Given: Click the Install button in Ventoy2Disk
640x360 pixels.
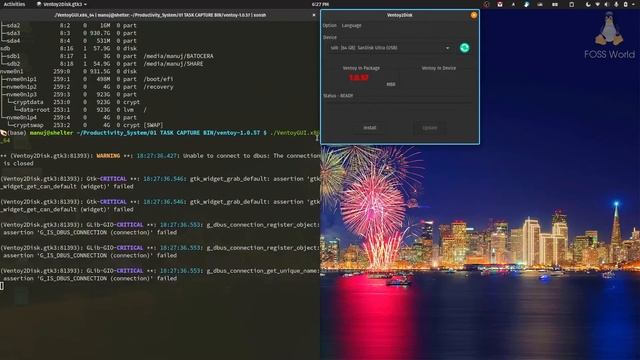Looking at the screenshot, I should [x=370, y=128].
